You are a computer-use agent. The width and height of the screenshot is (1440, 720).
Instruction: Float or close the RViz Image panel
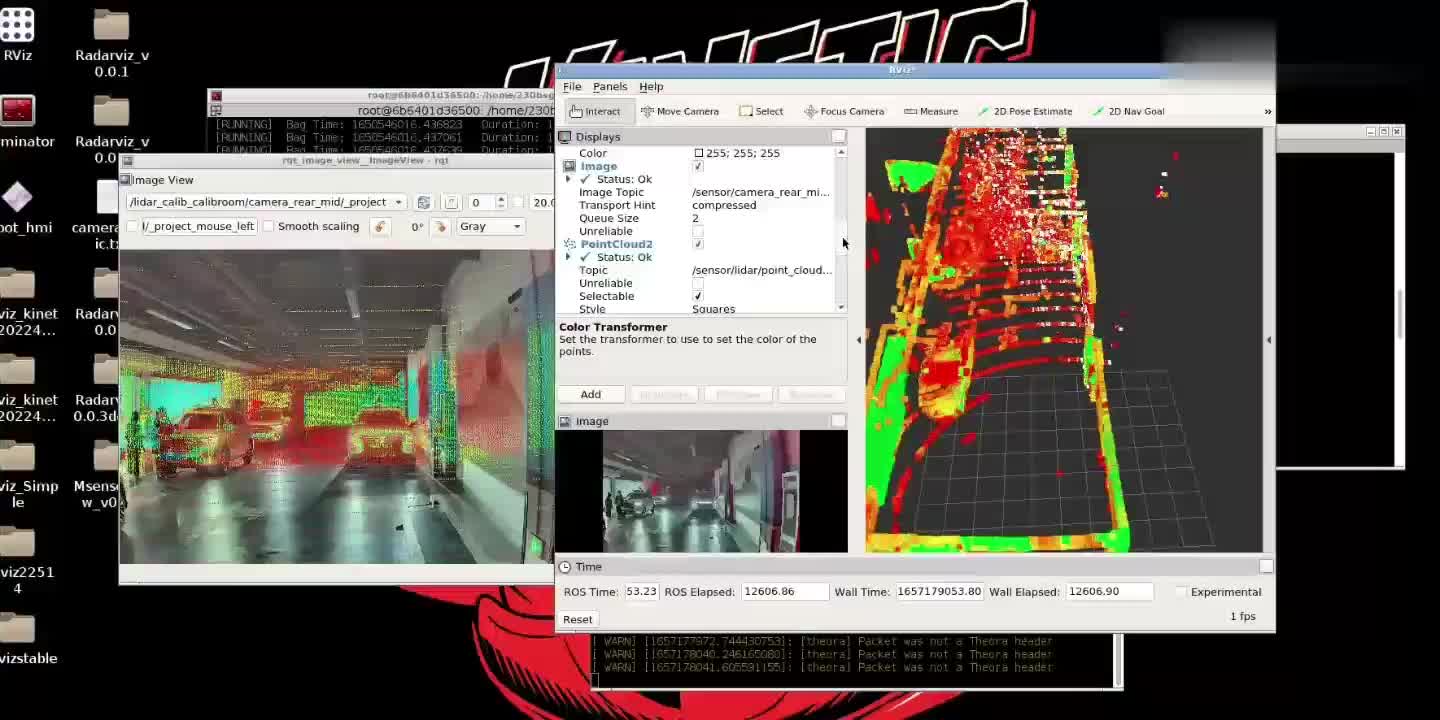pyautogui.click(x=838, y=421)
